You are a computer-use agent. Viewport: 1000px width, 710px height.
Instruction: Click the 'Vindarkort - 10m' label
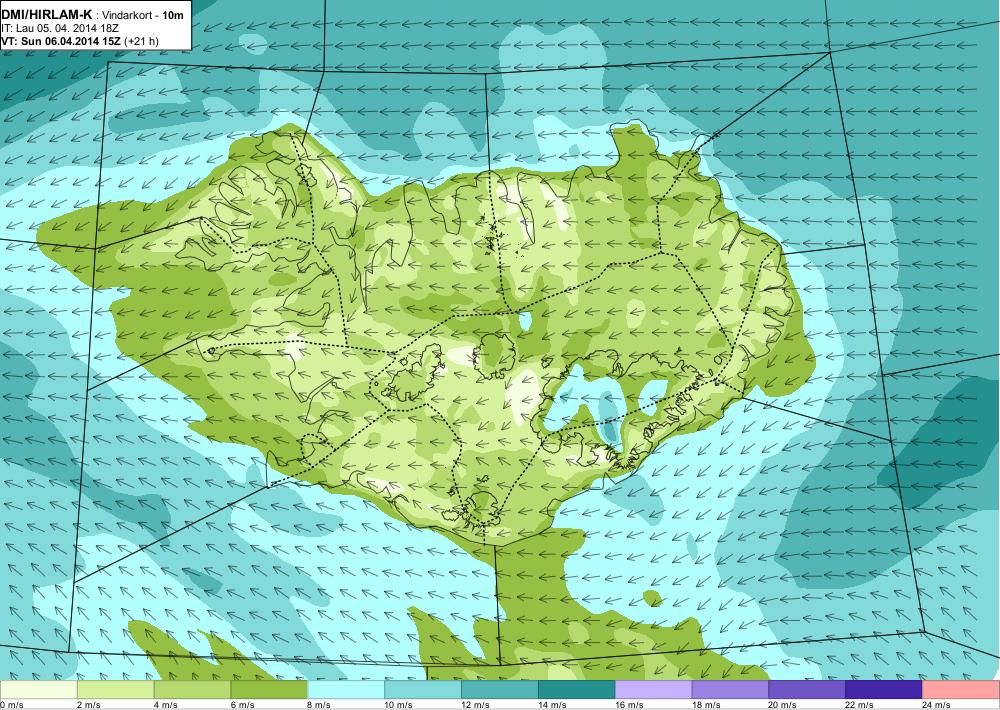pos(143,15)
